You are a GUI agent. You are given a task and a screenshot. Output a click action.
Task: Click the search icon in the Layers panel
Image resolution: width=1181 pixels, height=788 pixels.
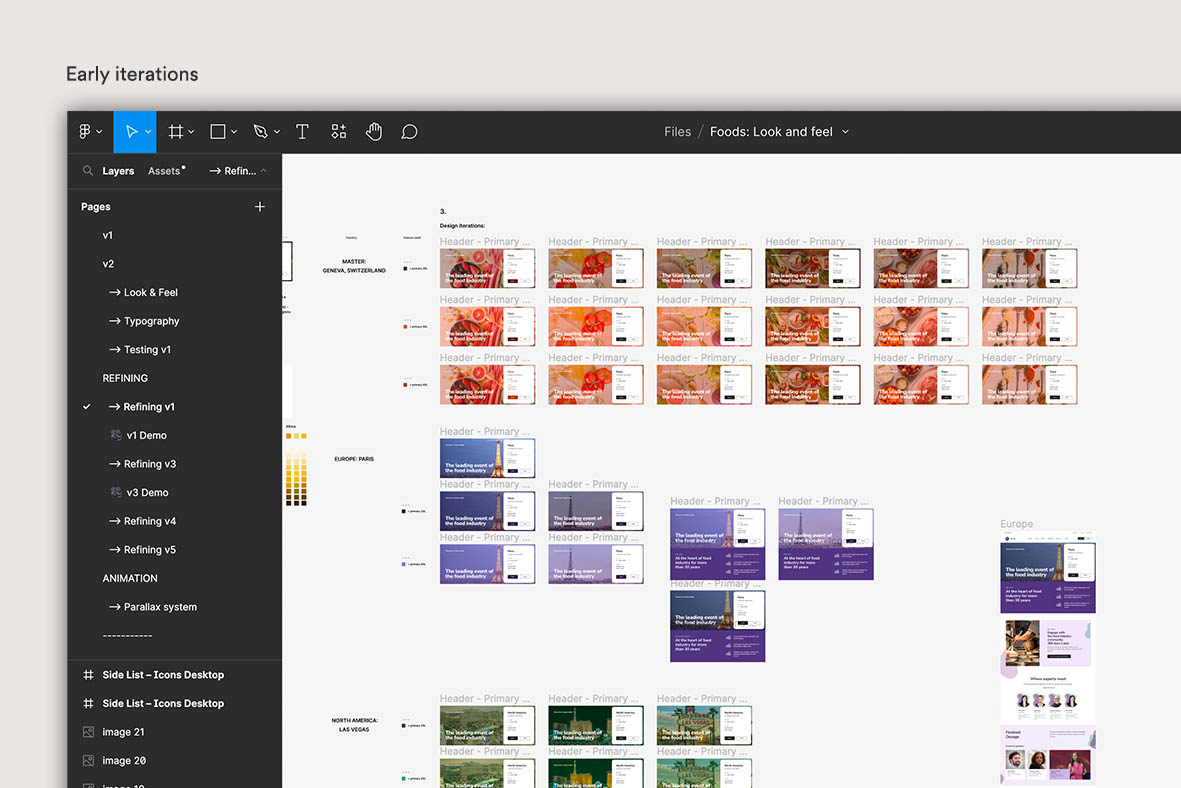[88, 171]
